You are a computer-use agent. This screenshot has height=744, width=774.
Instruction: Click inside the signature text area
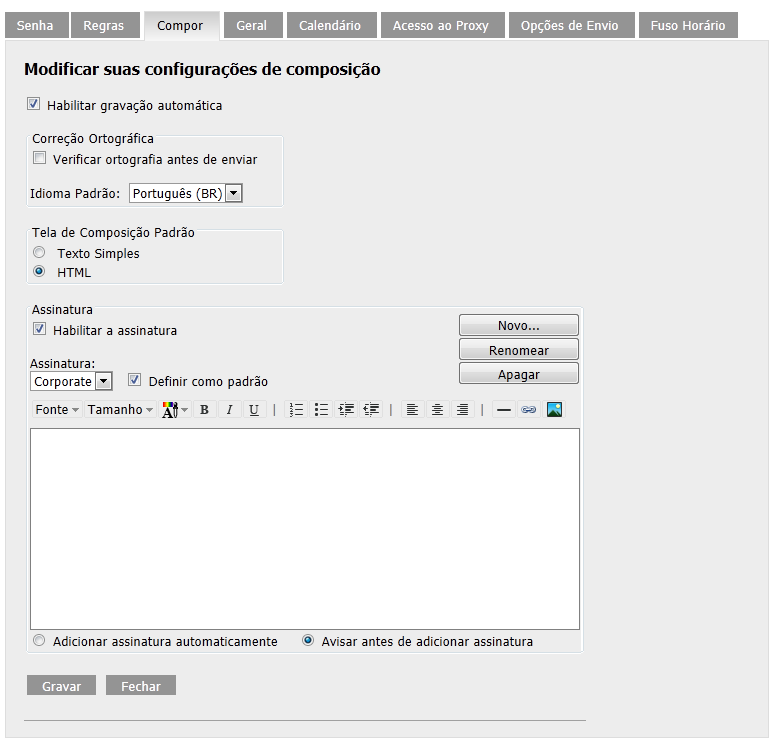pyautogui.click(x=305, y=529)
